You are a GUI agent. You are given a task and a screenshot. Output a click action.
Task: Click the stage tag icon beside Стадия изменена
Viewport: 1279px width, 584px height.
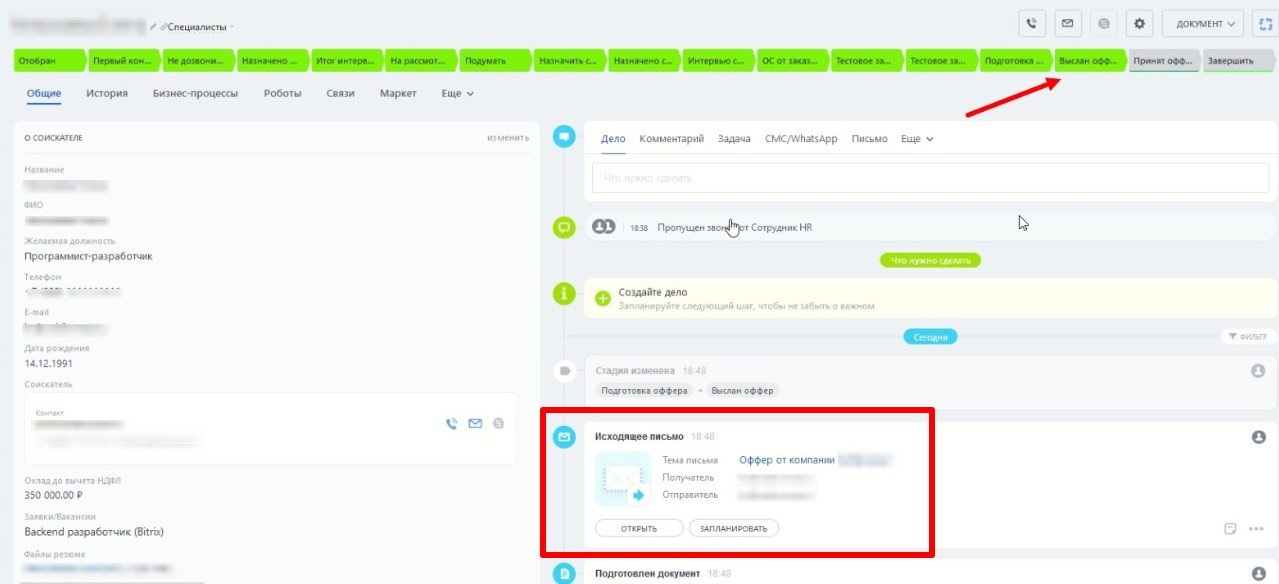[564, 371]
